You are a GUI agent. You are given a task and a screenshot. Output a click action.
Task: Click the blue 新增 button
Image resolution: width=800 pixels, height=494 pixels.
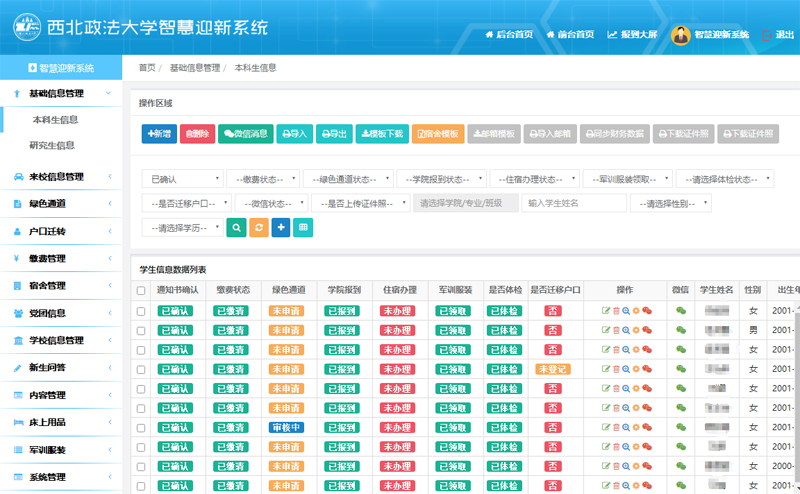coord(159,133)
